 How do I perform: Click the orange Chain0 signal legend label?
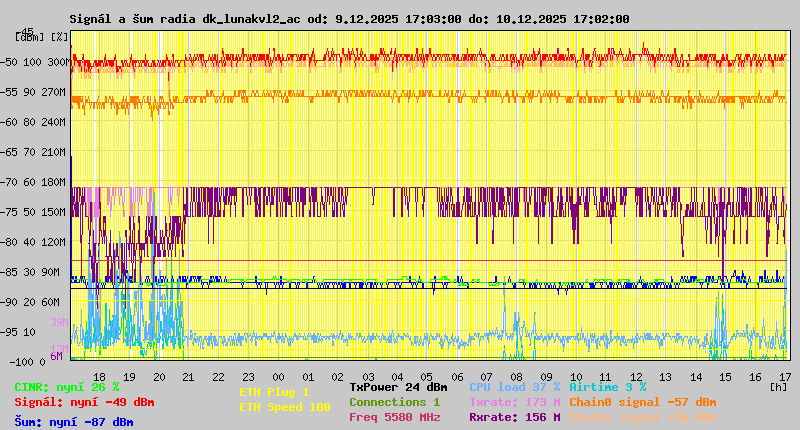click(643, 402)
